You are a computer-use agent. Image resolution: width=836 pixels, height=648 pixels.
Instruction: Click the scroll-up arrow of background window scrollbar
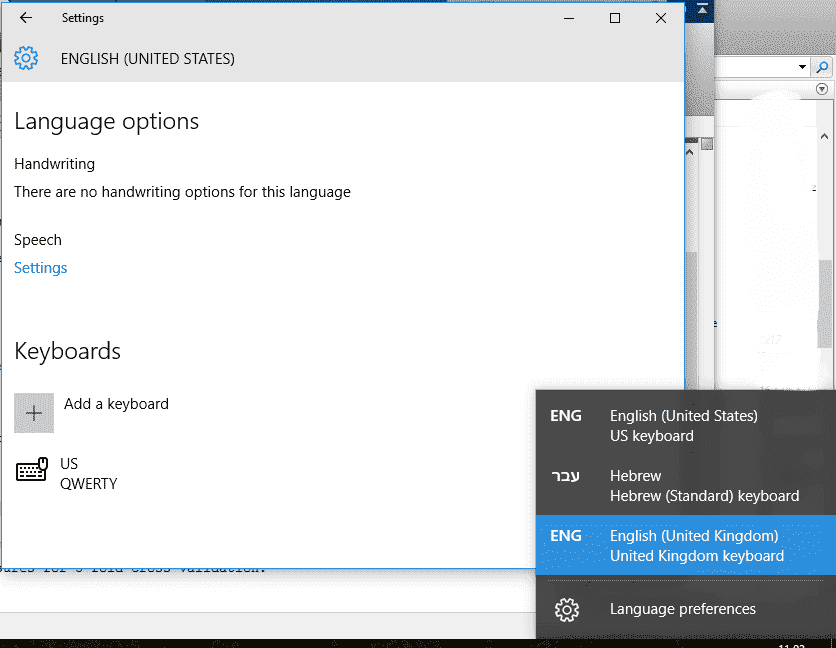pos(824,137)
